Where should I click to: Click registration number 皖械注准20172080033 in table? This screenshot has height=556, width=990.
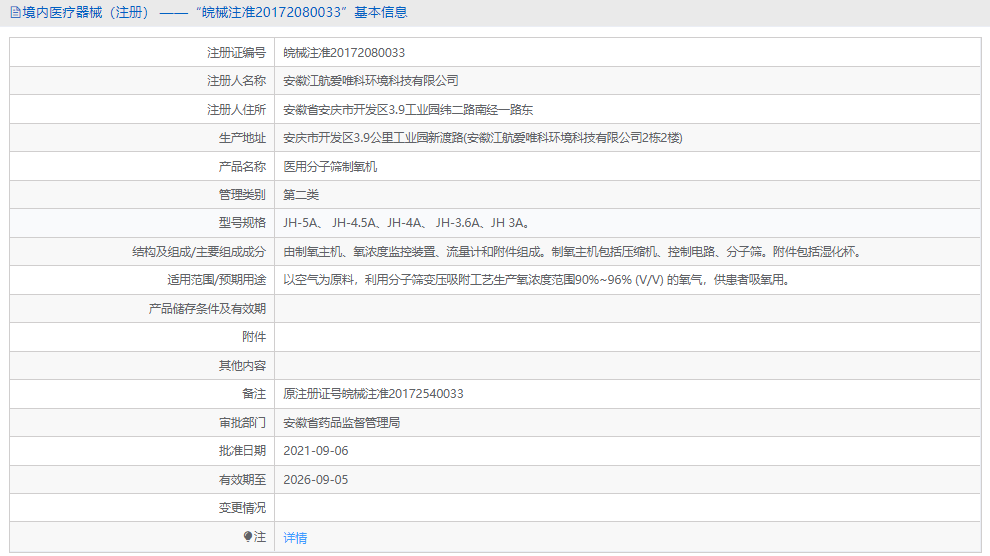point(344,53)
